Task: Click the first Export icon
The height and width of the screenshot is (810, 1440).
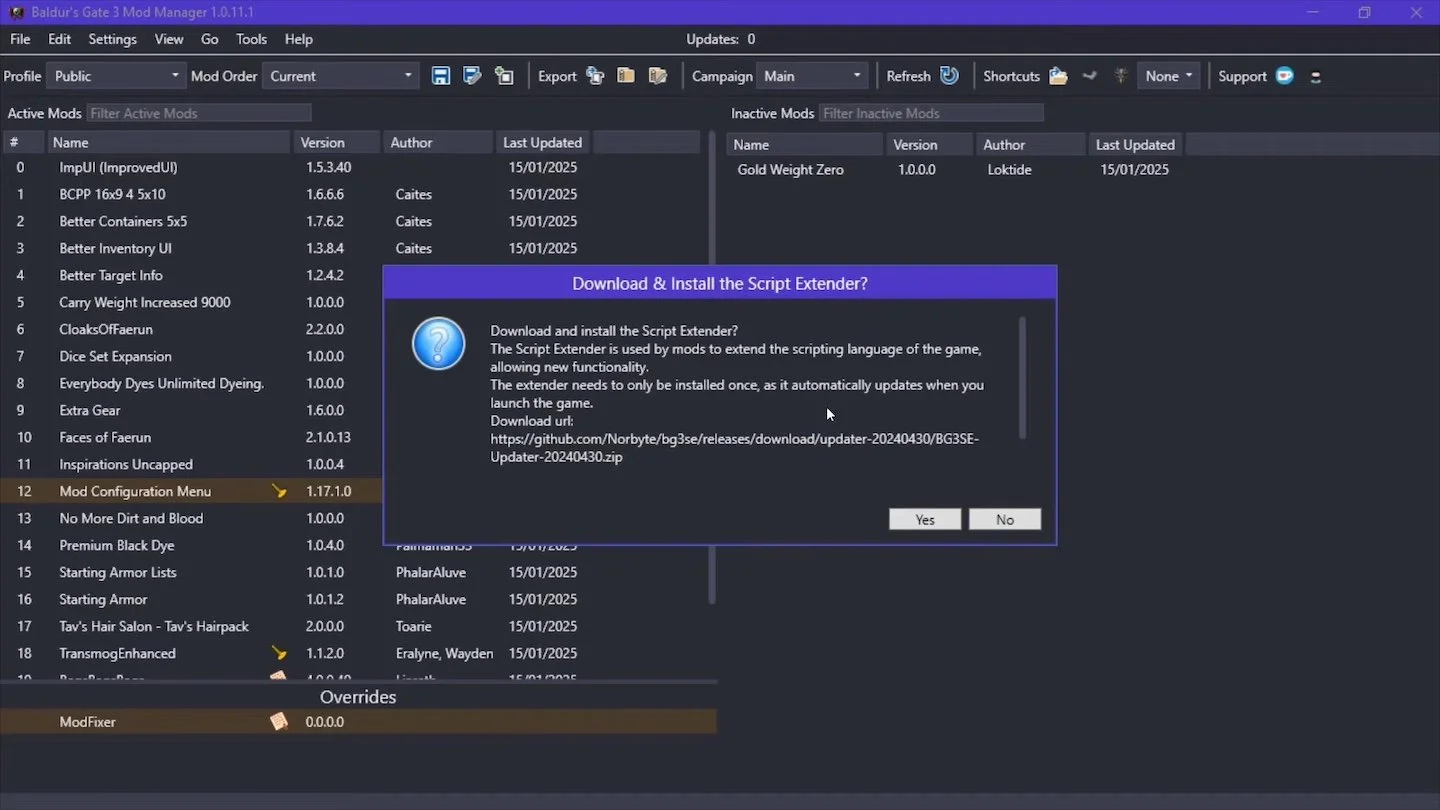Action: (x=595, y=76)
